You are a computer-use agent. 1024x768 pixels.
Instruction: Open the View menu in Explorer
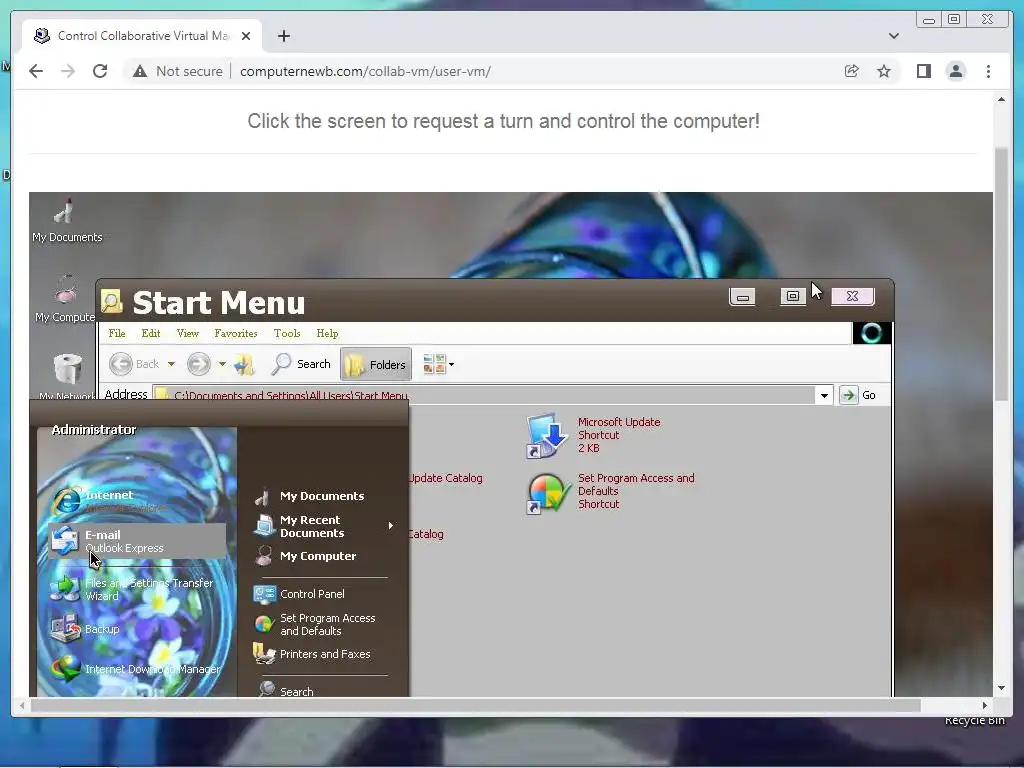click(x=187, y=333)
